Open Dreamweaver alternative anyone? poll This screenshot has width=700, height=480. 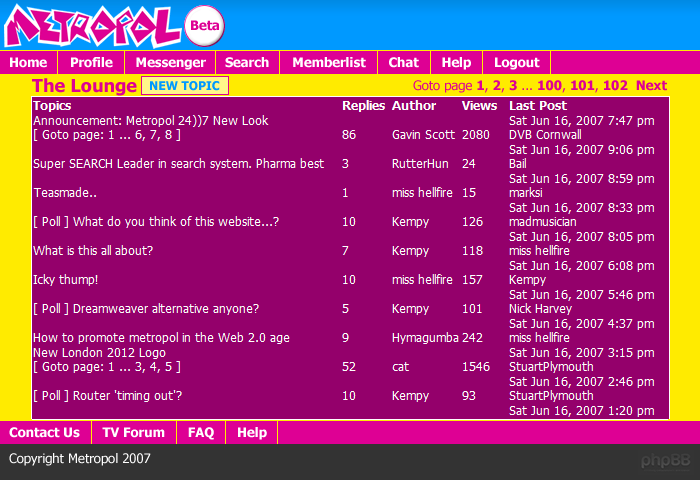click(x=146, y=309)
